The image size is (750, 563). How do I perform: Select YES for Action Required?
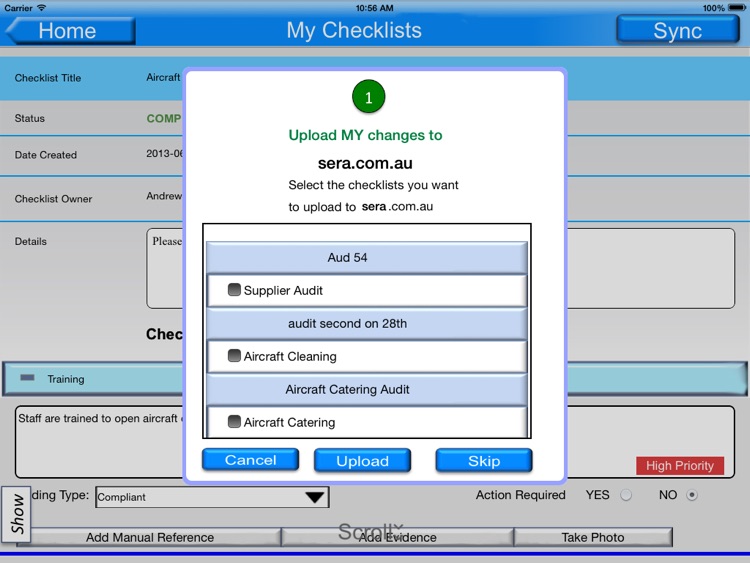point(626,495)
